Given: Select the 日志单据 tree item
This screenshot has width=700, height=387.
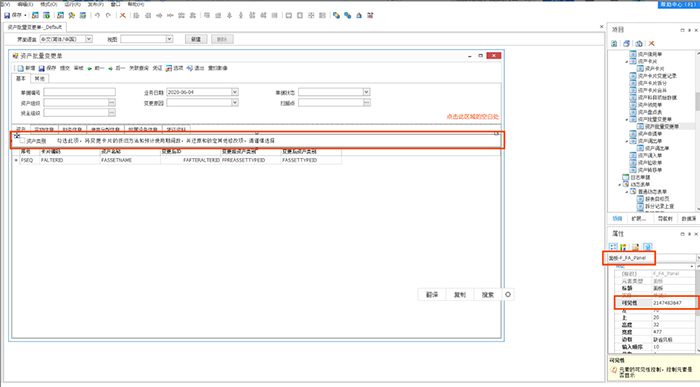Looking at the screenshot, I should 640,177.
